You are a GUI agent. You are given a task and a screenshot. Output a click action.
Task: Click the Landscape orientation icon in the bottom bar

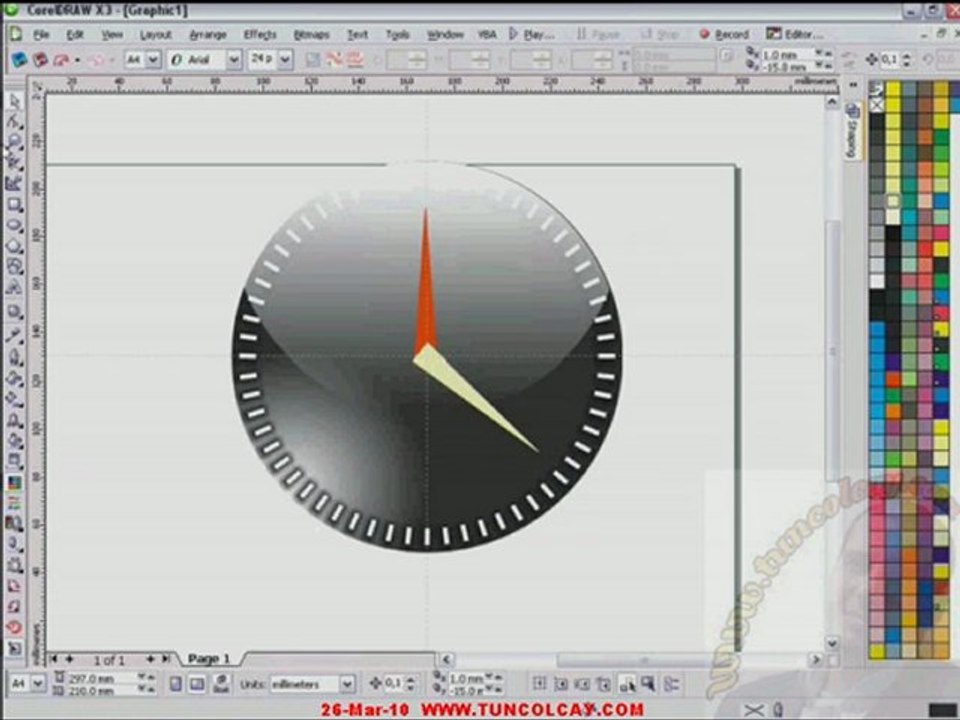pos(197,683)
